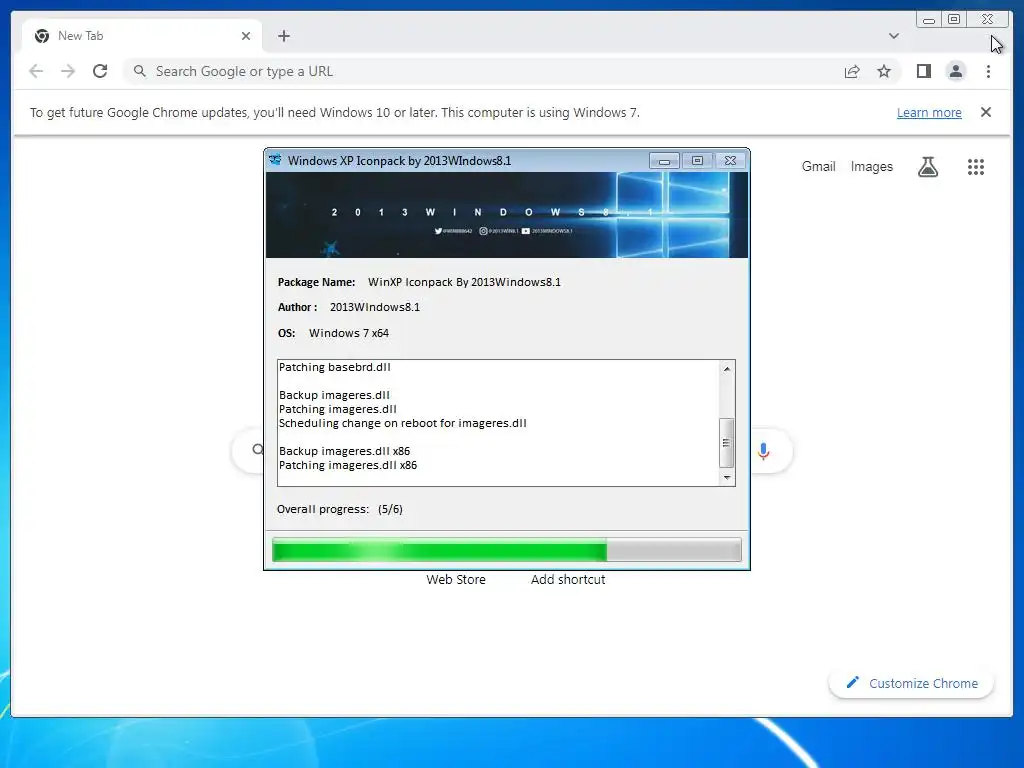Open the Chrome profile avatar
Image resolution: width=1024 pixels, height=768 pixels.
pyautogui.click(x=955, y=71)
